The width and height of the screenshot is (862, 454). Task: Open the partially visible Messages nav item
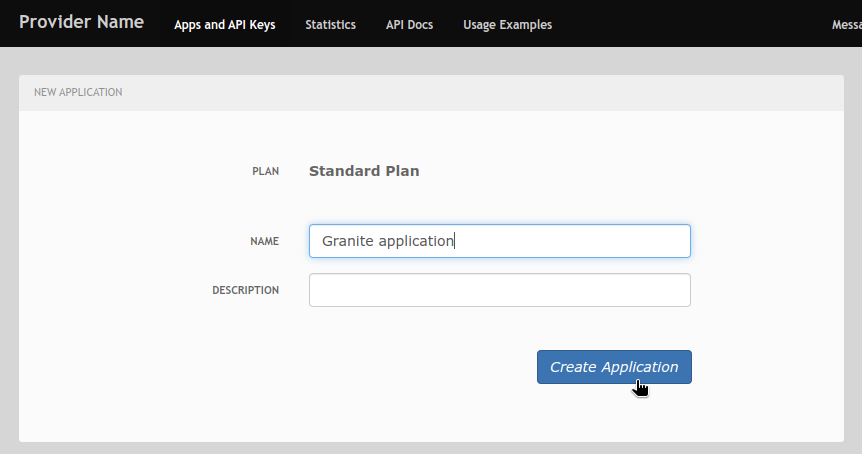pyautogui.click(x=847, y=25)
